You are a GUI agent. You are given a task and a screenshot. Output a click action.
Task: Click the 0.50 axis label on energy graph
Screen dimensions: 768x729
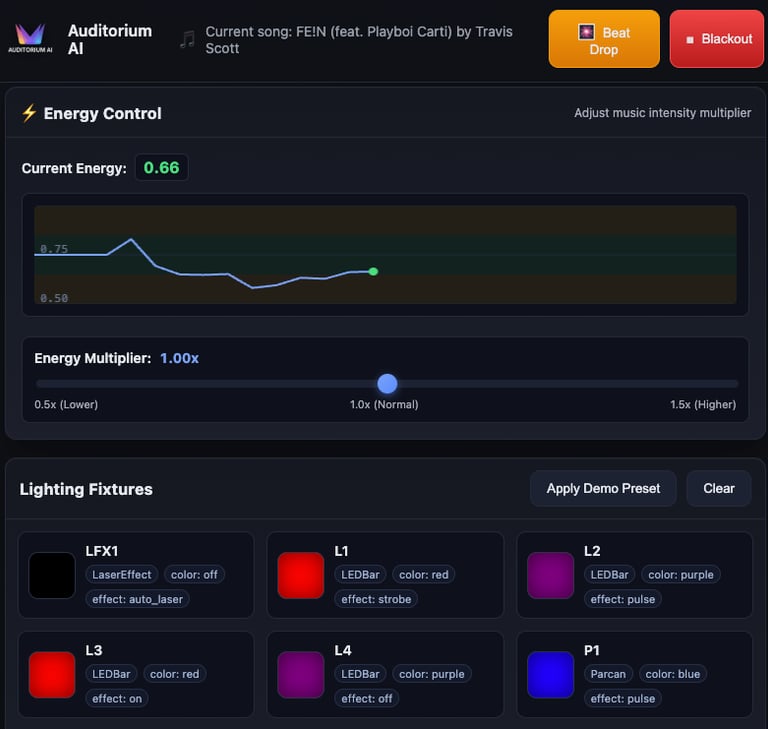[x=54, y=298]
